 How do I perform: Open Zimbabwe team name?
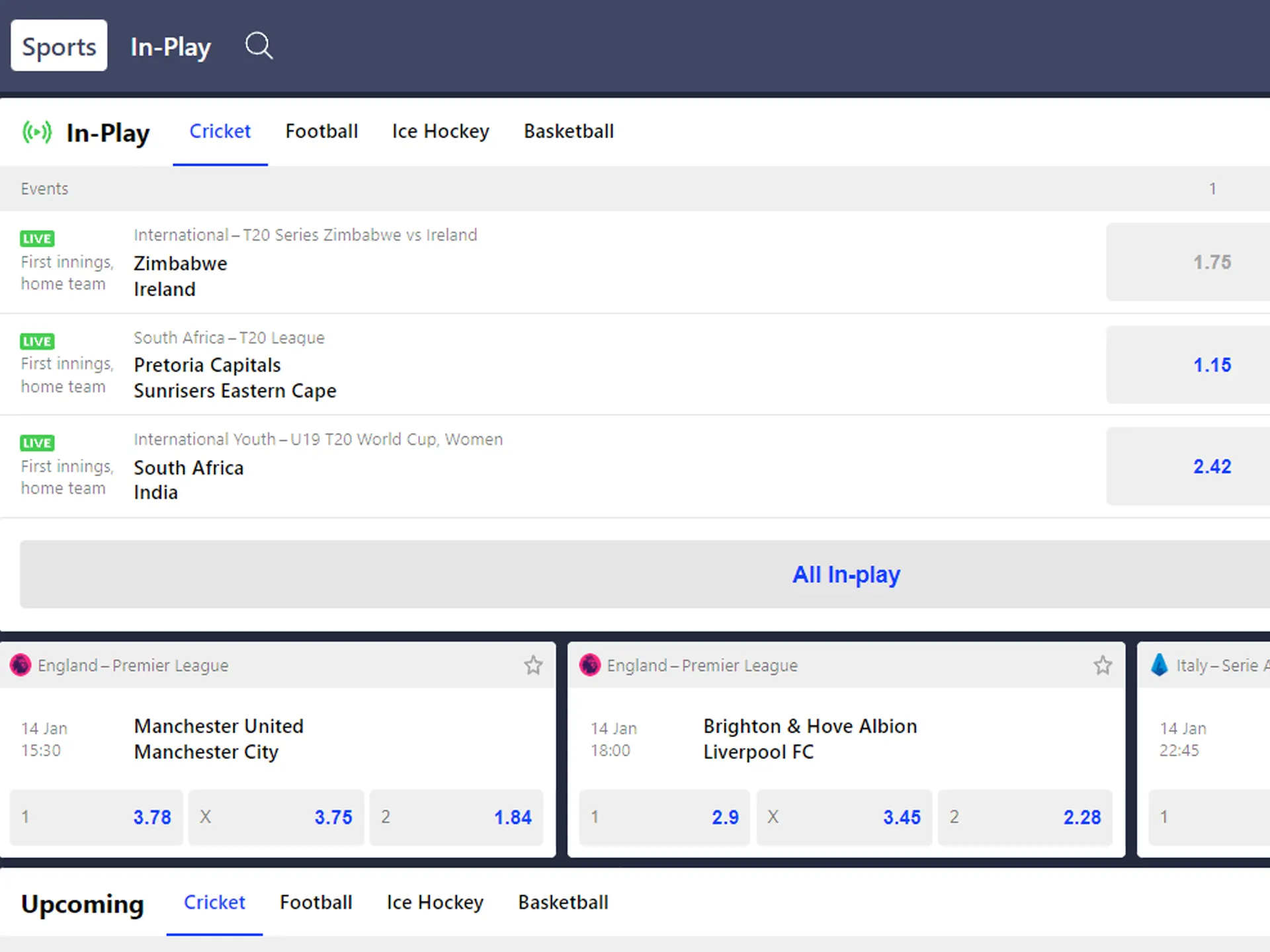coord(181,263)
